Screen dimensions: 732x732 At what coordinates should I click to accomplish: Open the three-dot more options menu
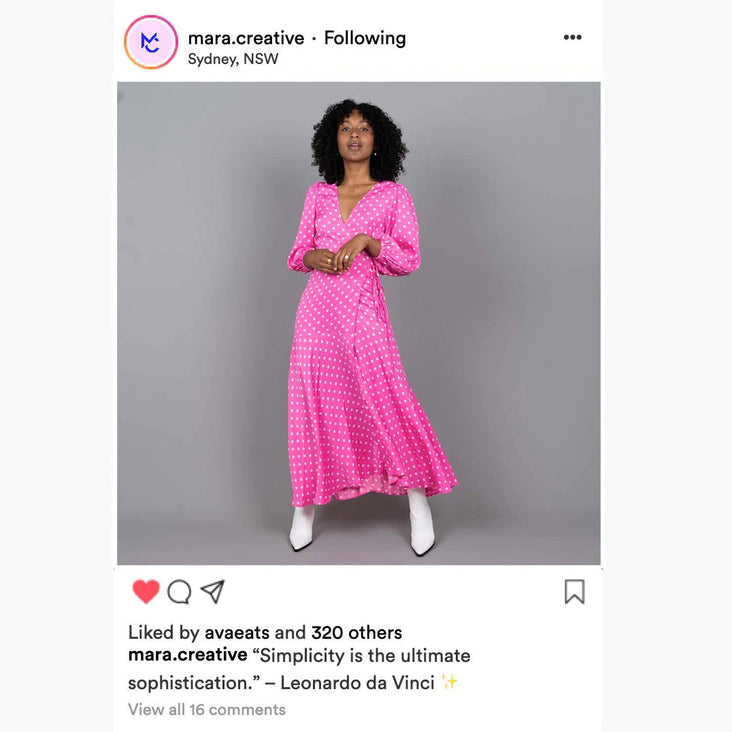pyautogui.click(x=572, y=37)
